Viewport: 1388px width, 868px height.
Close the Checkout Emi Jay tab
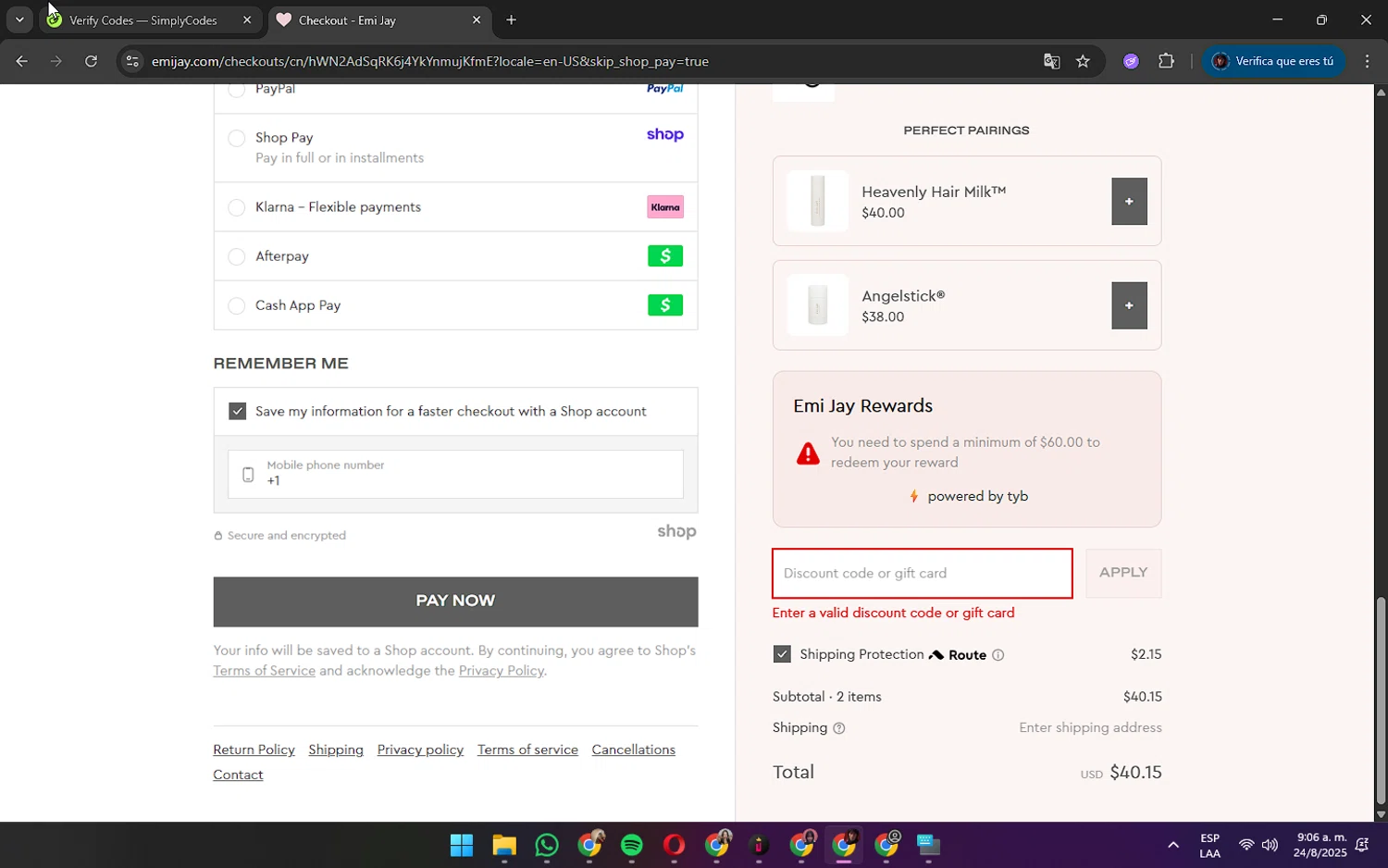[x=477, y=19]
